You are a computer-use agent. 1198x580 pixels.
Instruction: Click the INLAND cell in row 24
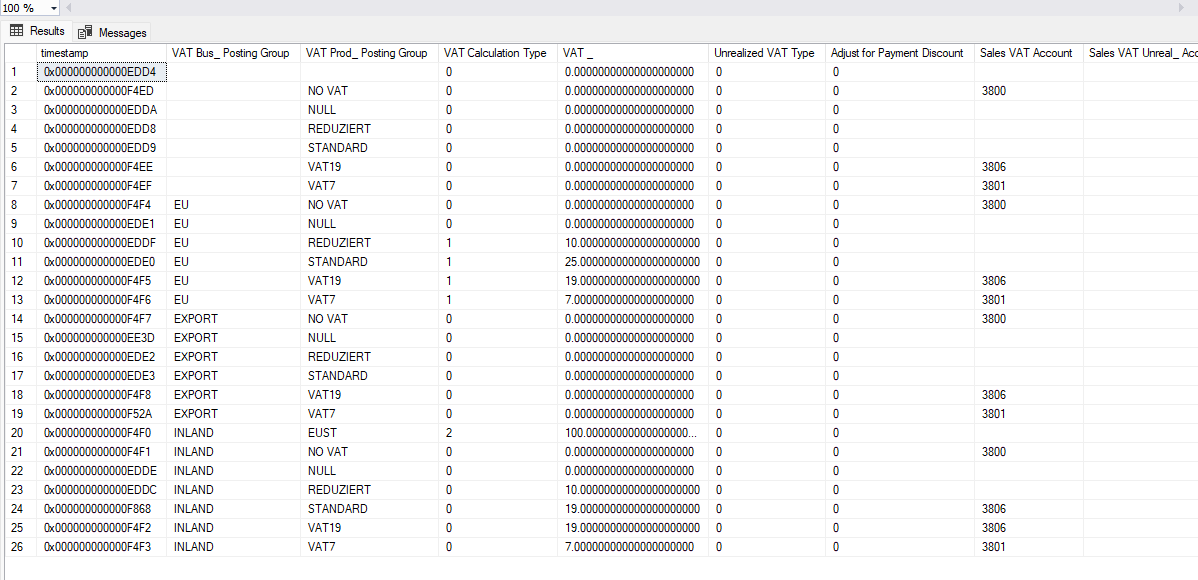233,508
